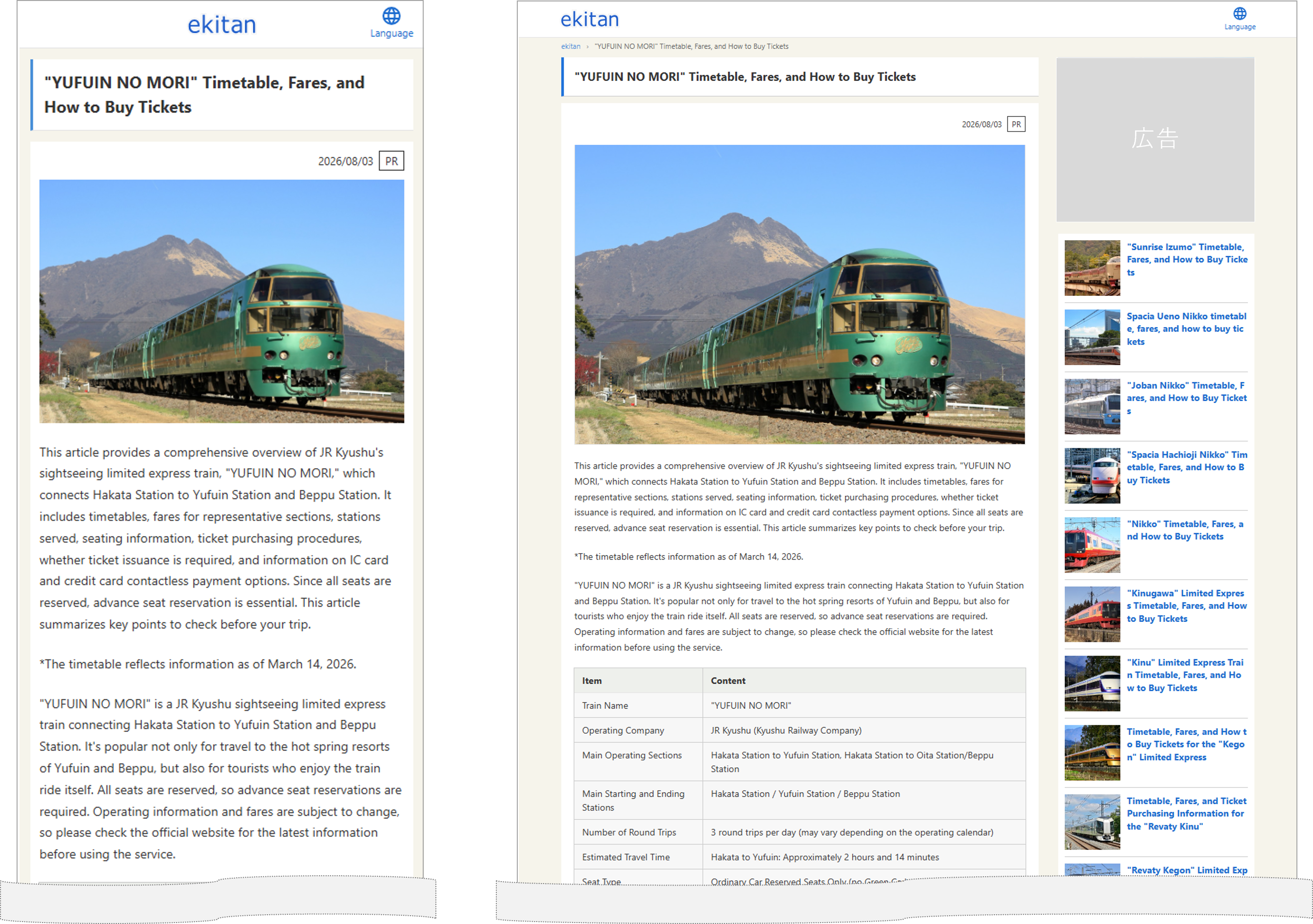Screen dimensions: 1313x924
Task: Open the Spacia Hachioji Nikko thumbnail
Action: 1092,476
